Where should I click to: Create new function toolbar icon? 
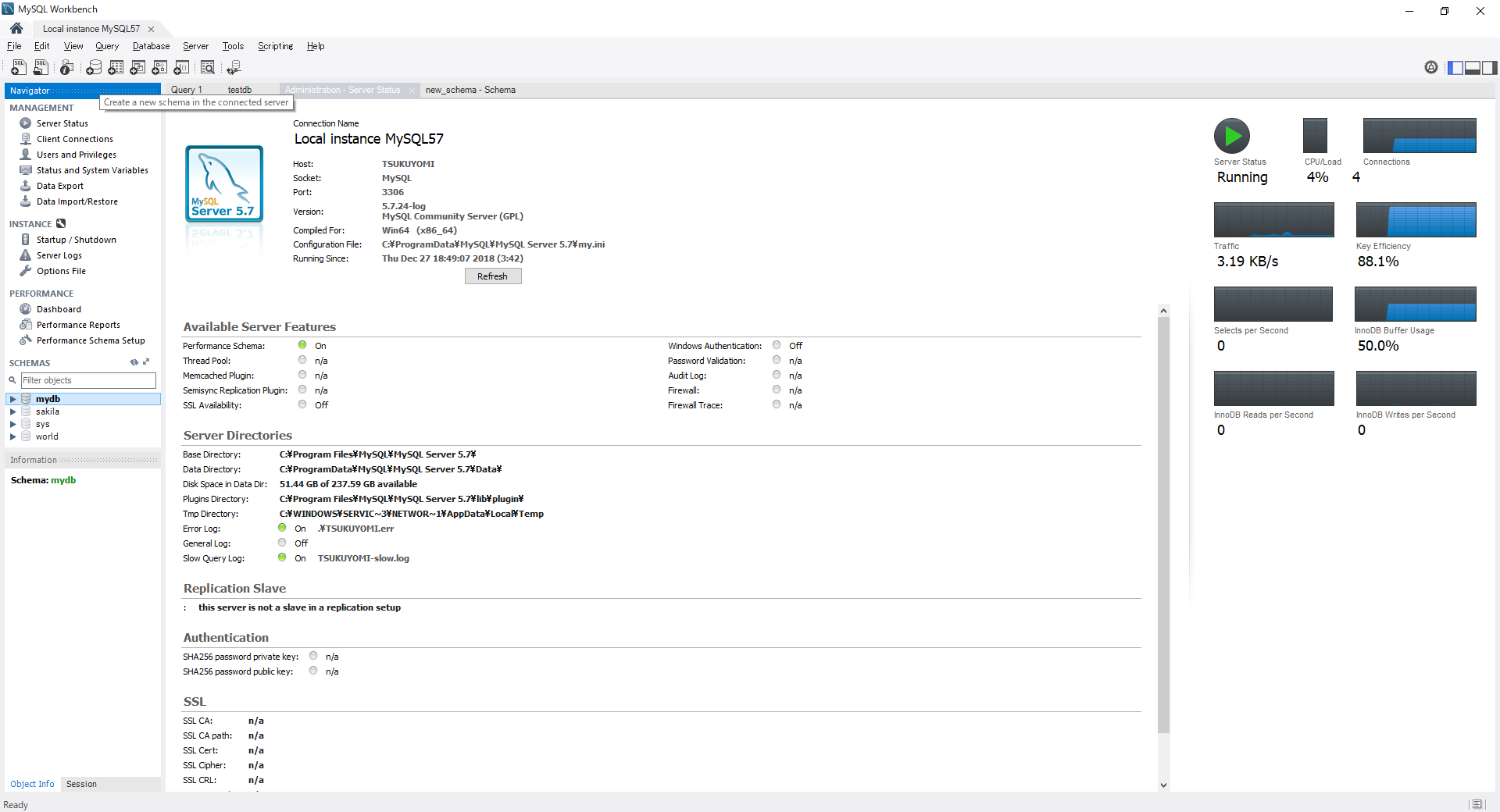pyautogui.click(x=181, y=68)
